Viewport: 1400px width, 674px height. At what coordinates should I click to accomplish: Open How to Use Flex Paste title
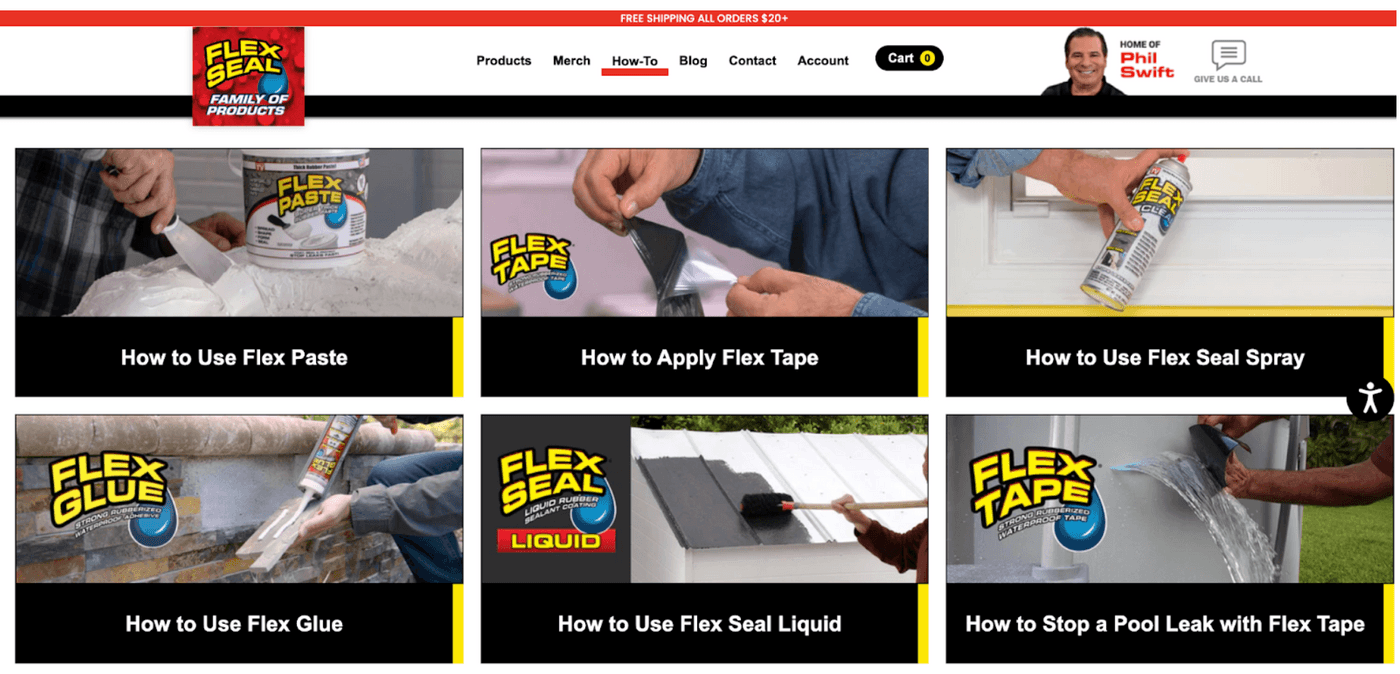coord(234,357)
